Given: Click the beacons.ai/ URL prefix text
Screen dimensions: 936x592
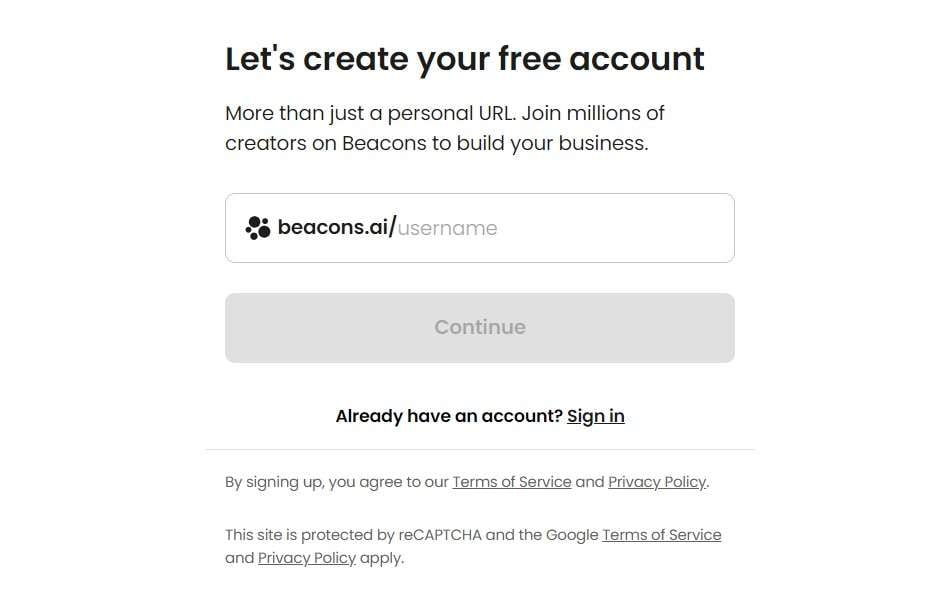Looking at the screenshot, I should coord(336,228).
